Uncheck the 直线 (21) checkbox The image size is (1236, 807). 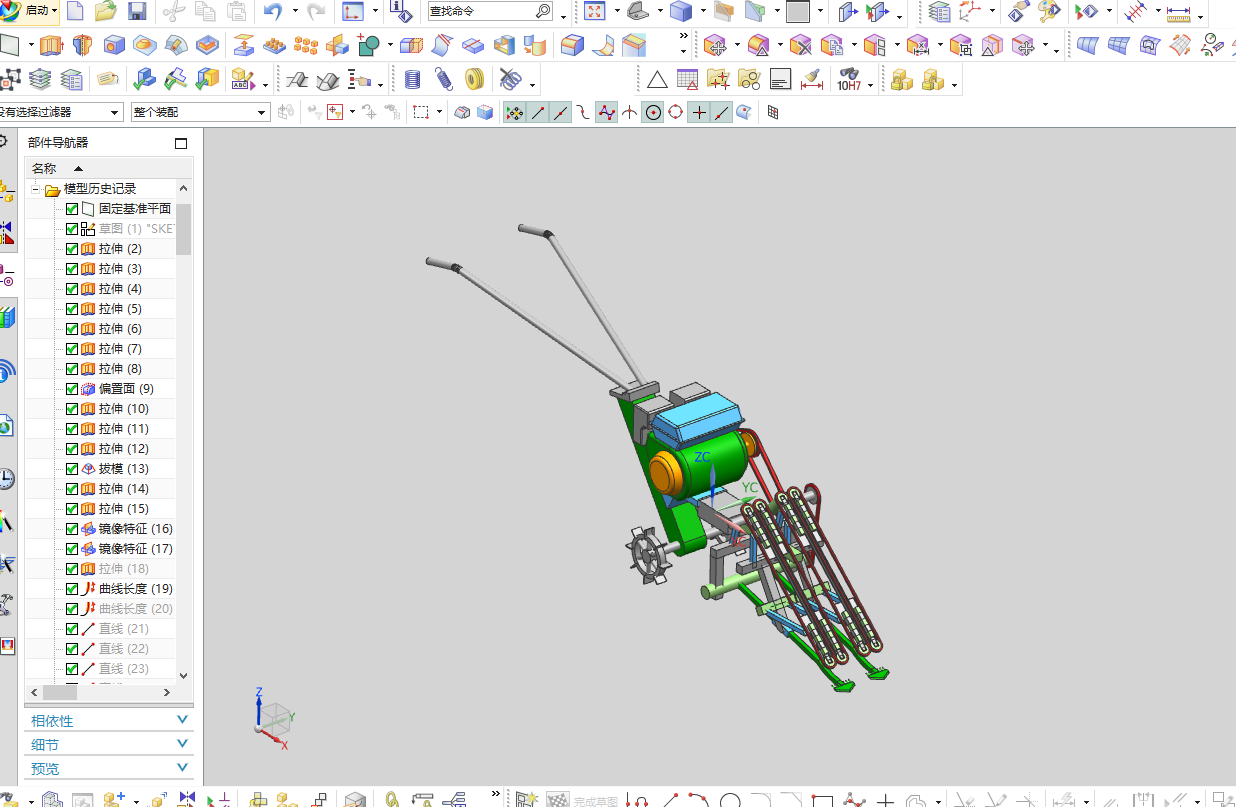click(x=72, y=629)
